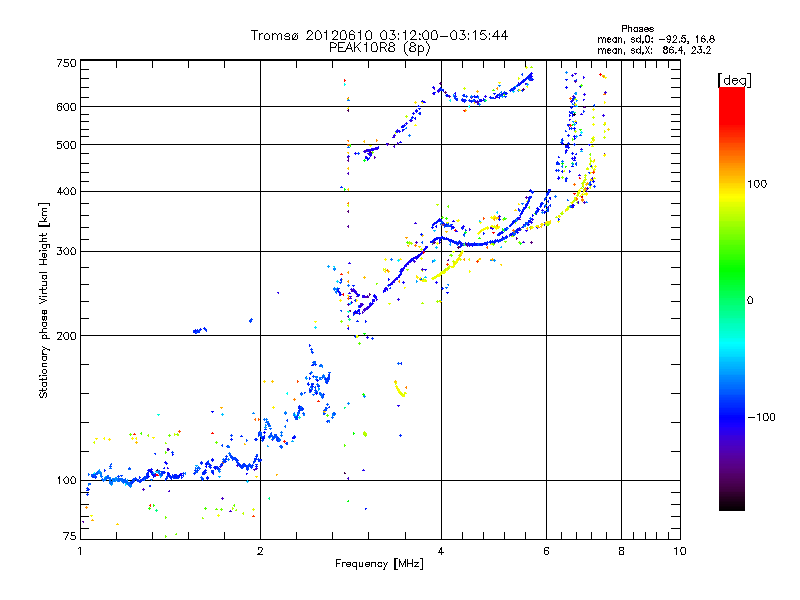Click the plot title 'Tromsø 20120610 03:12:00-03:15:44'
Viewport: 800px width, 600px height.
379,35
